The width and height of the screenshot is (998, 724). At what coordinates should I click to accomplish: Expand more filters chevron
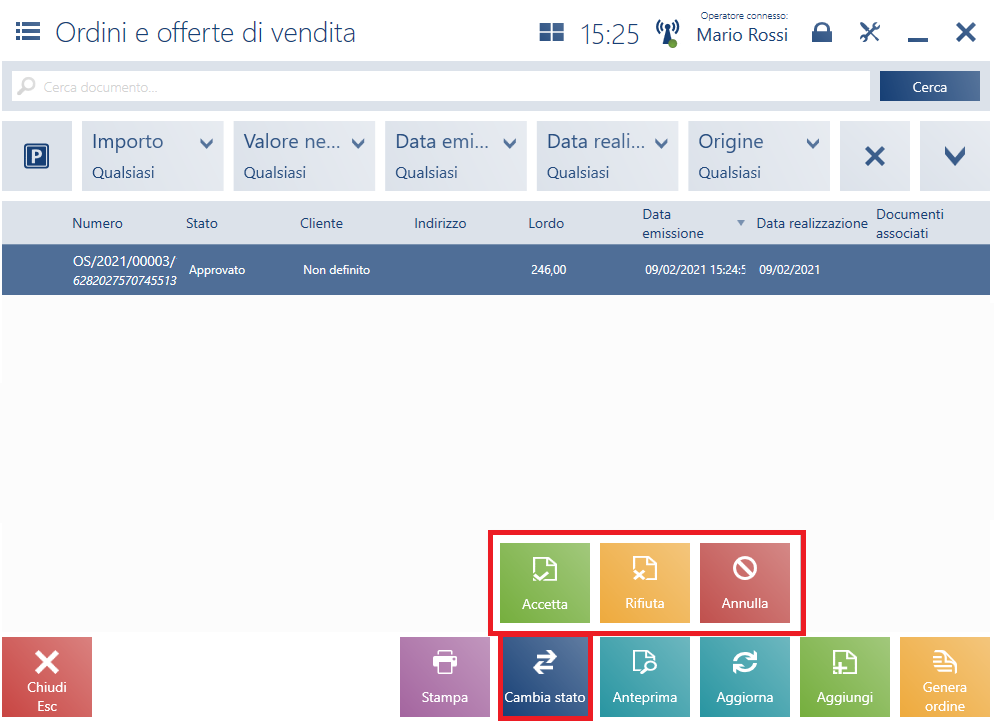[x=955, y=156]
